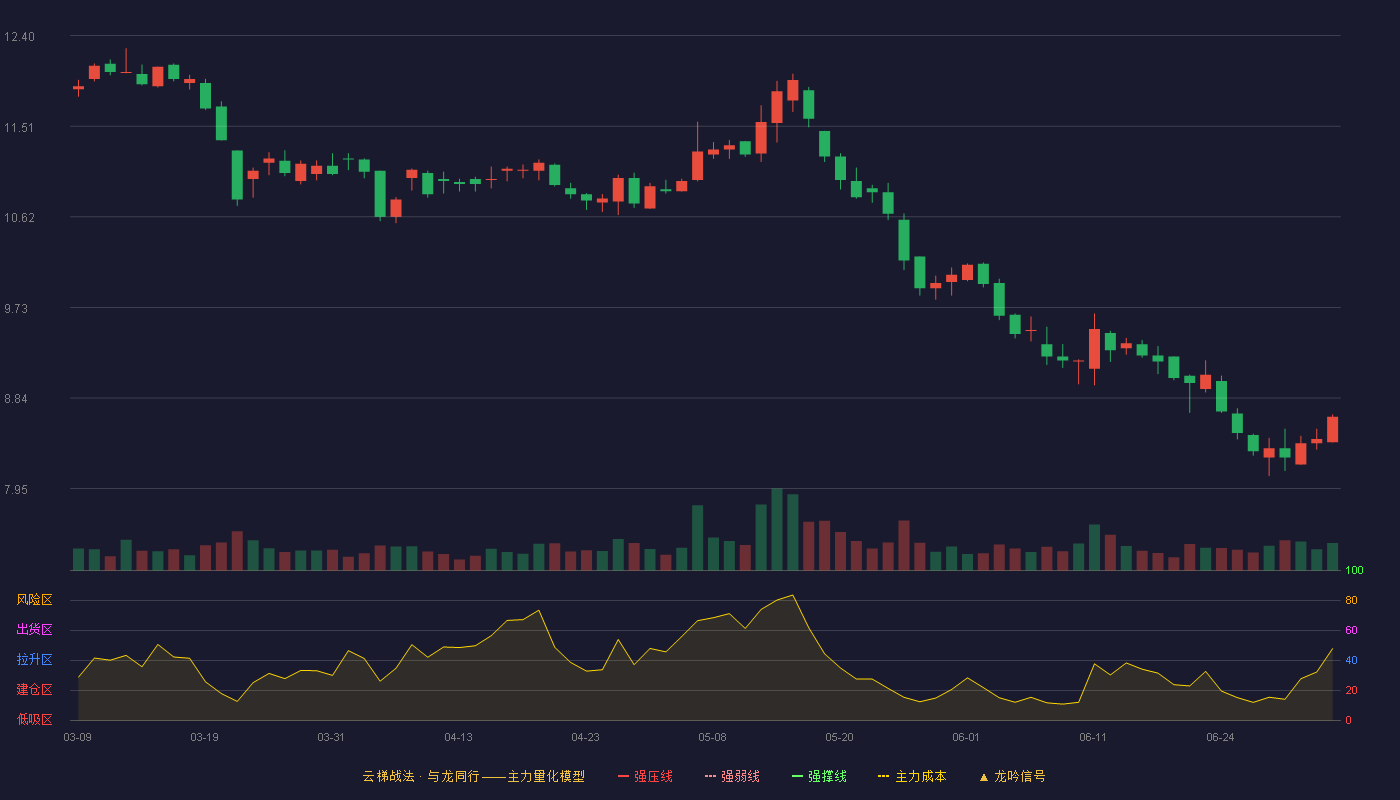This screenshot has height=800, width=1400.
Task: Click the tallest green volume bar
Action: [777, 529]
